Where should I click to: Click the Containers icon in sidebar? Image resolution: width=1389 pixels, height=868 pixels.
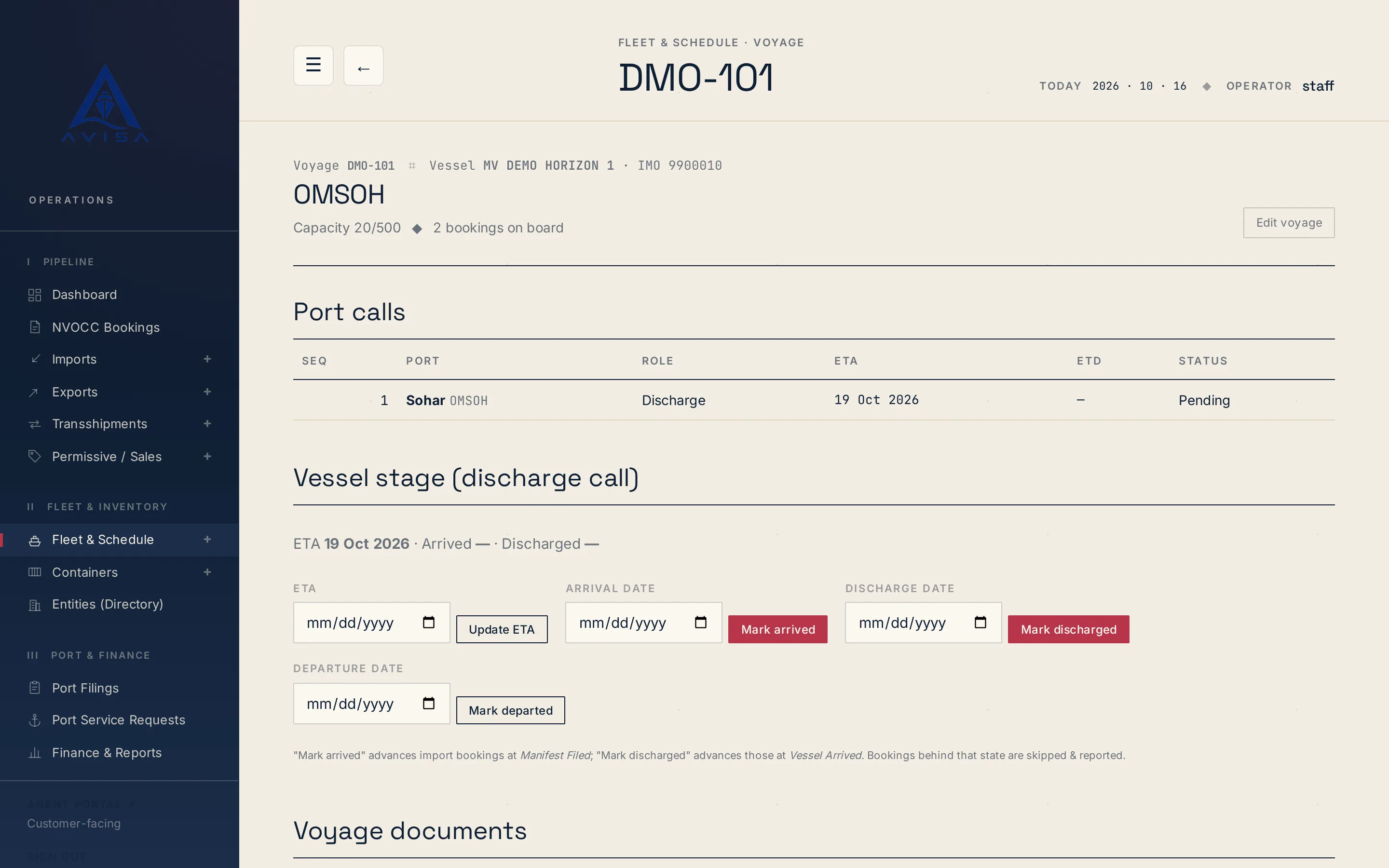tap(34, 572)
